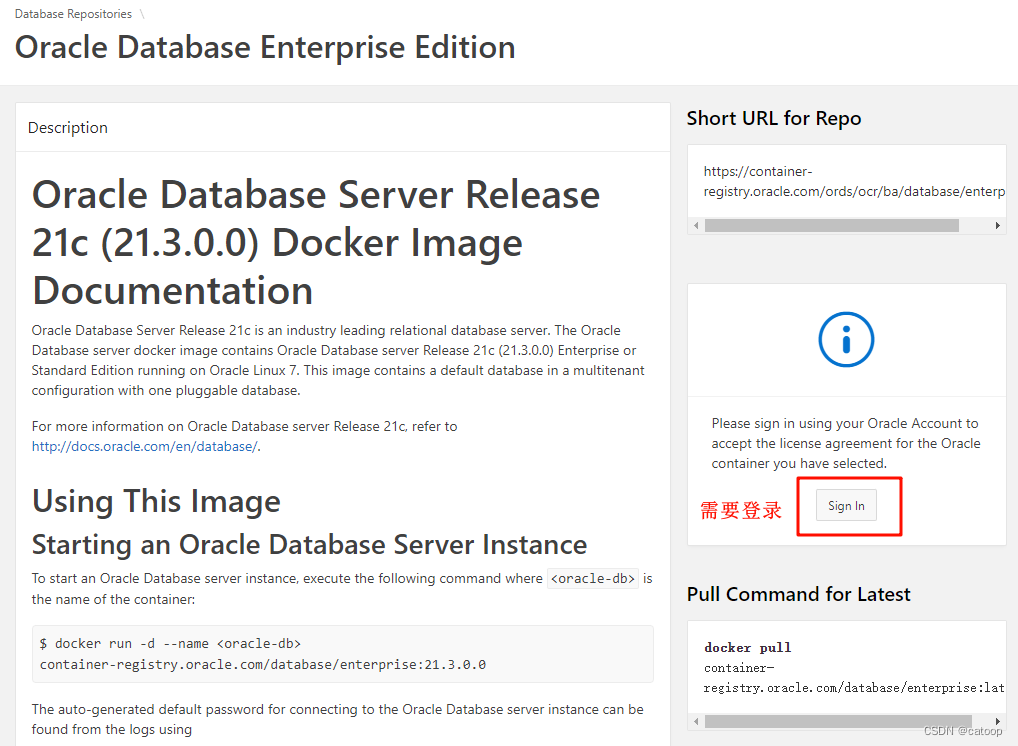
Task: Click the Oracle Database Enterprise Edition page title
Action: pos(265,47)
